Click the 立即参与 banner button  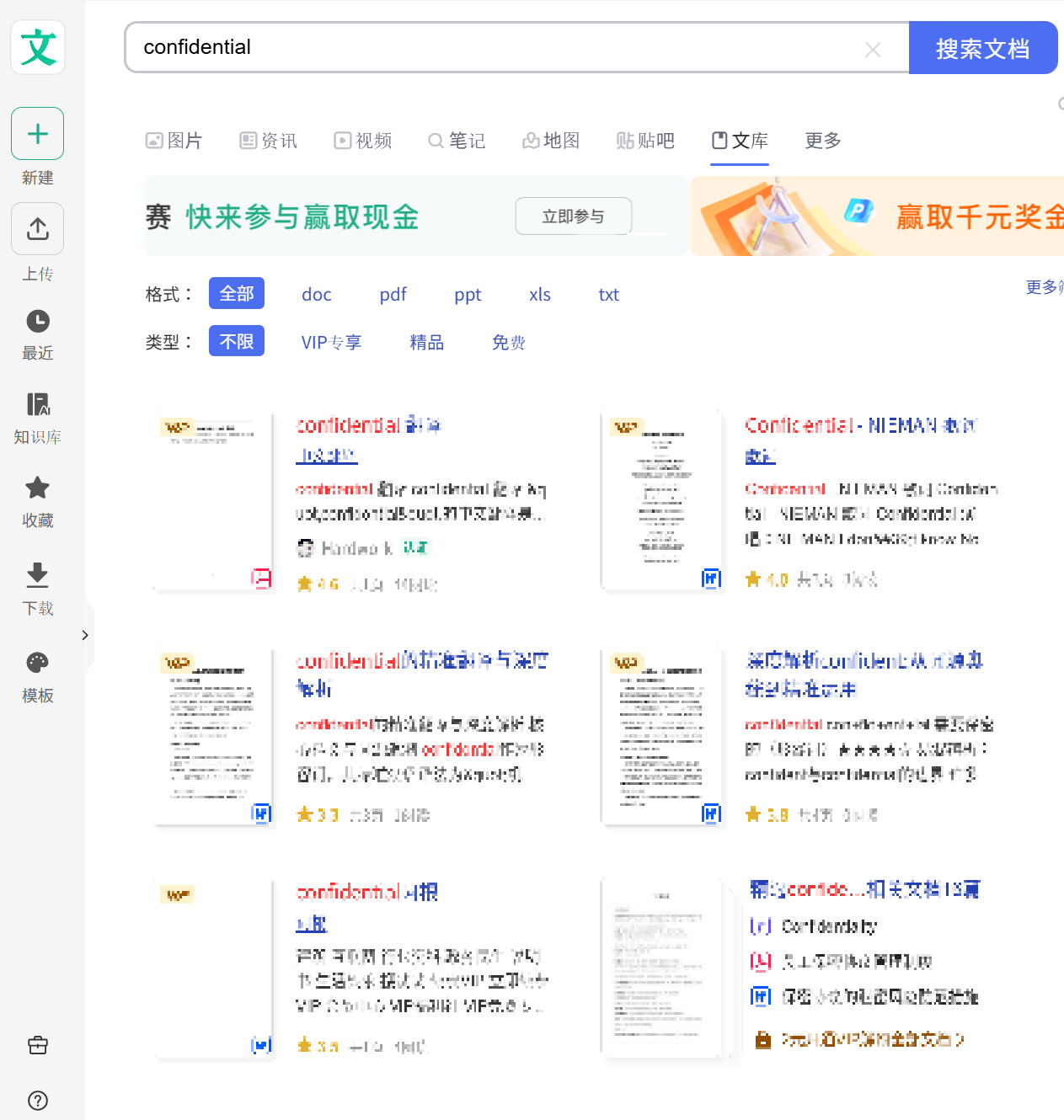573,216
